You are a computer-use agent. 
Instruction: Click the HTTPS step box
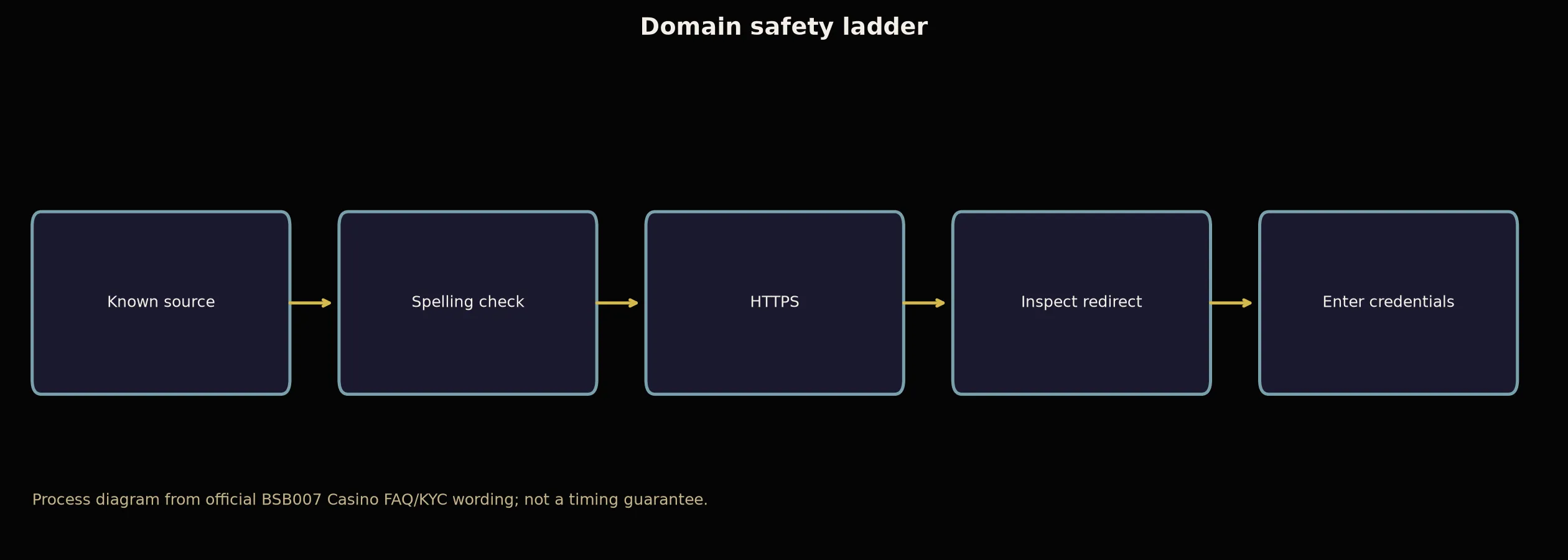click(775, 303)
